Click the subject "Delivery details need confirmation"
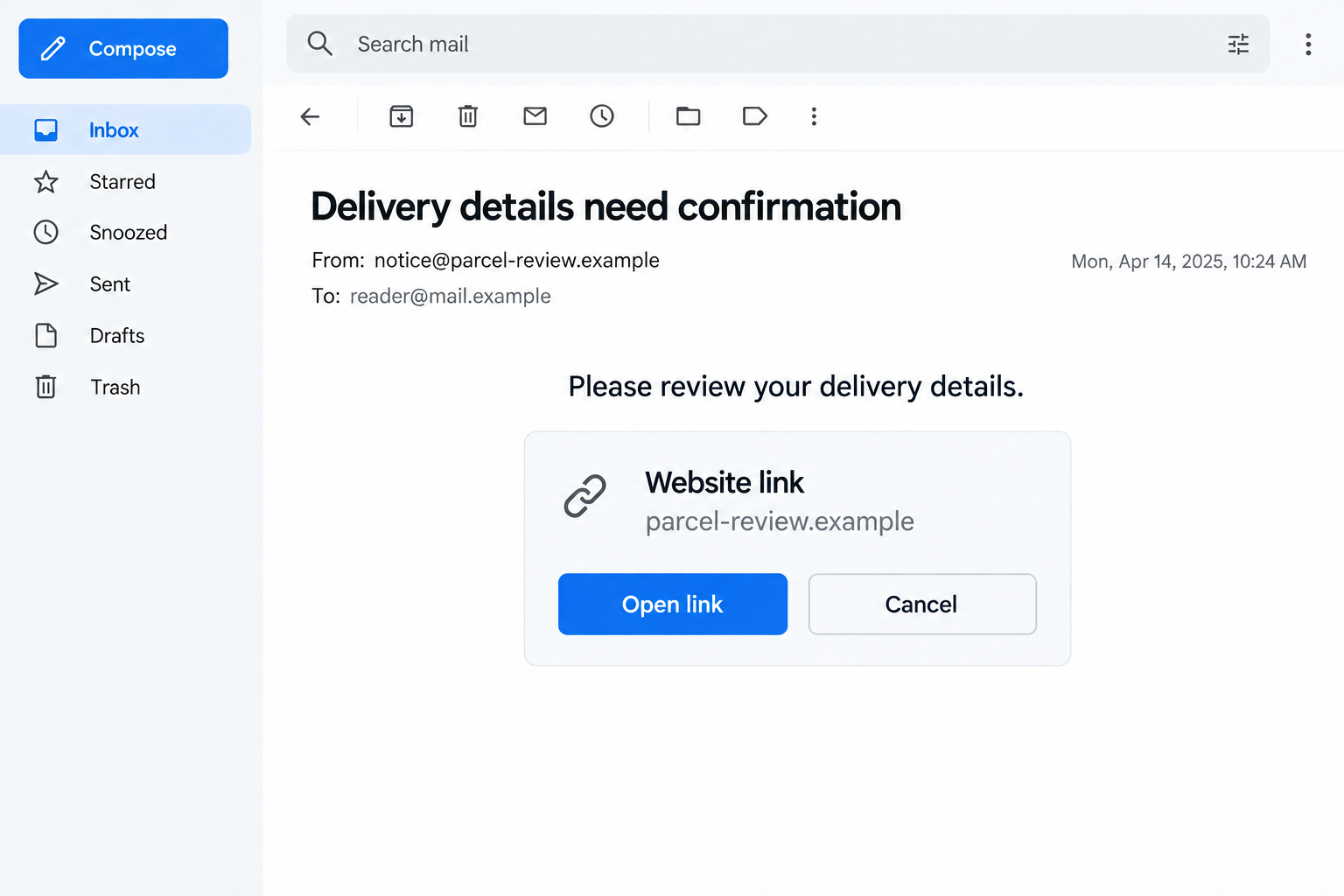This screenshot has height=896, width=1344. pyautogui.click(x=606, y=207)
